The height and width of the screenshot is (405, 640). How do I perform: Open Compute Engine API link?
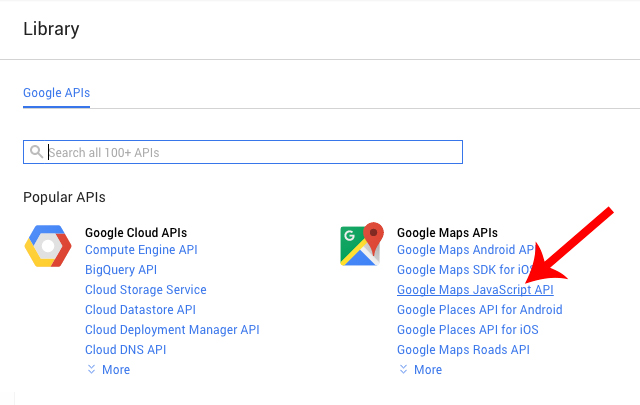(141, 250)
